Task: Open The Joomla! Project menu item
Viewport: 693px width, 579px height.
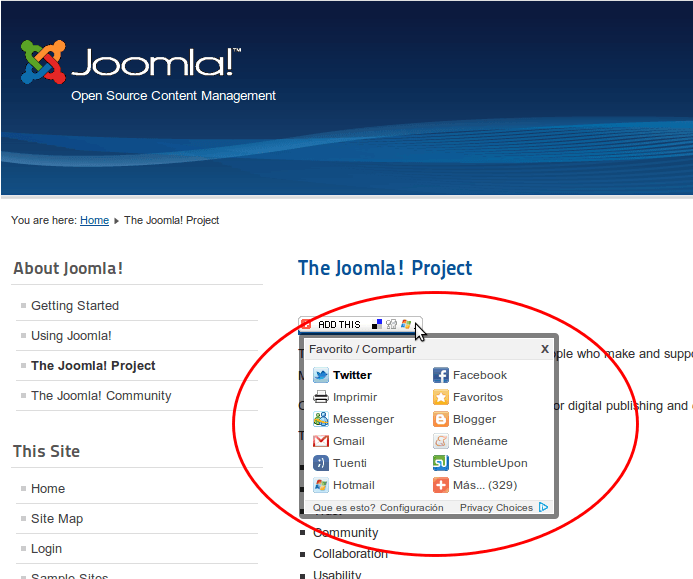Action: click(x=93, y=366)
